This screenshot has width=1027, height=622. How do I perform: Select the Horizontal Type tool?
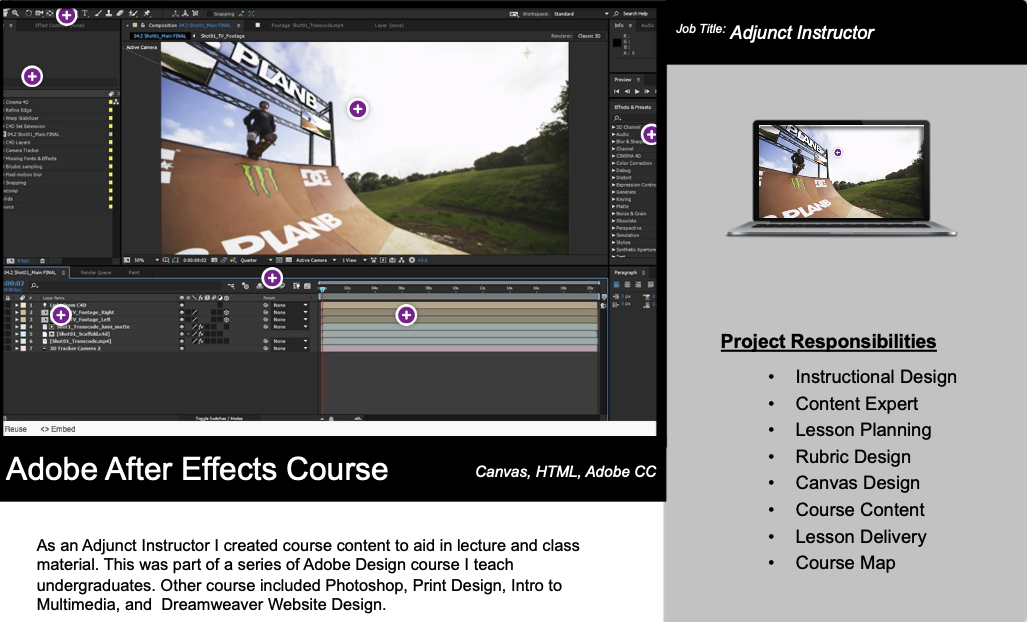click(84, 13)
